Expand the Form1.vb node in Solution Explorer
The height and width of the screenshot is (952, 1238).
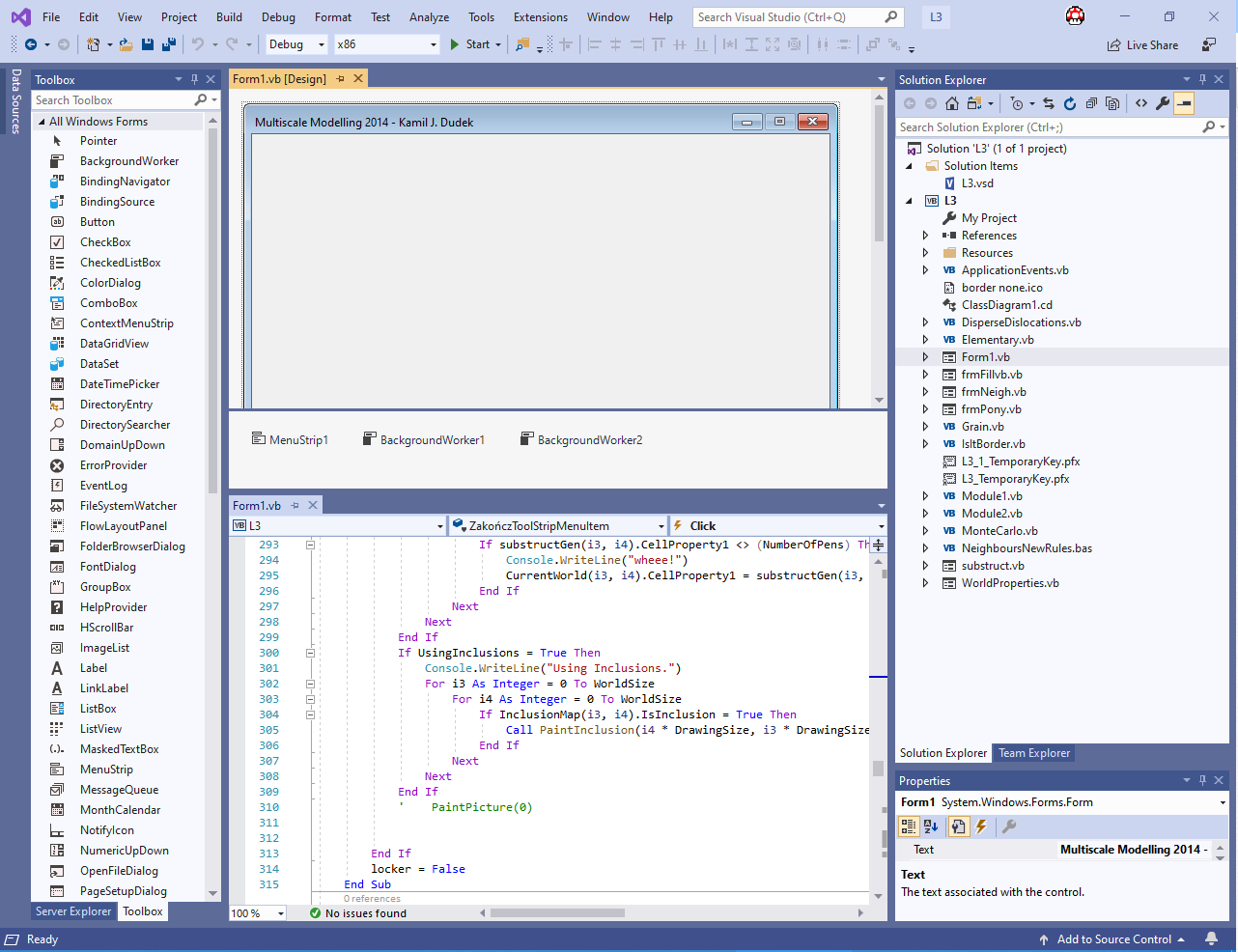coord(925,357)
